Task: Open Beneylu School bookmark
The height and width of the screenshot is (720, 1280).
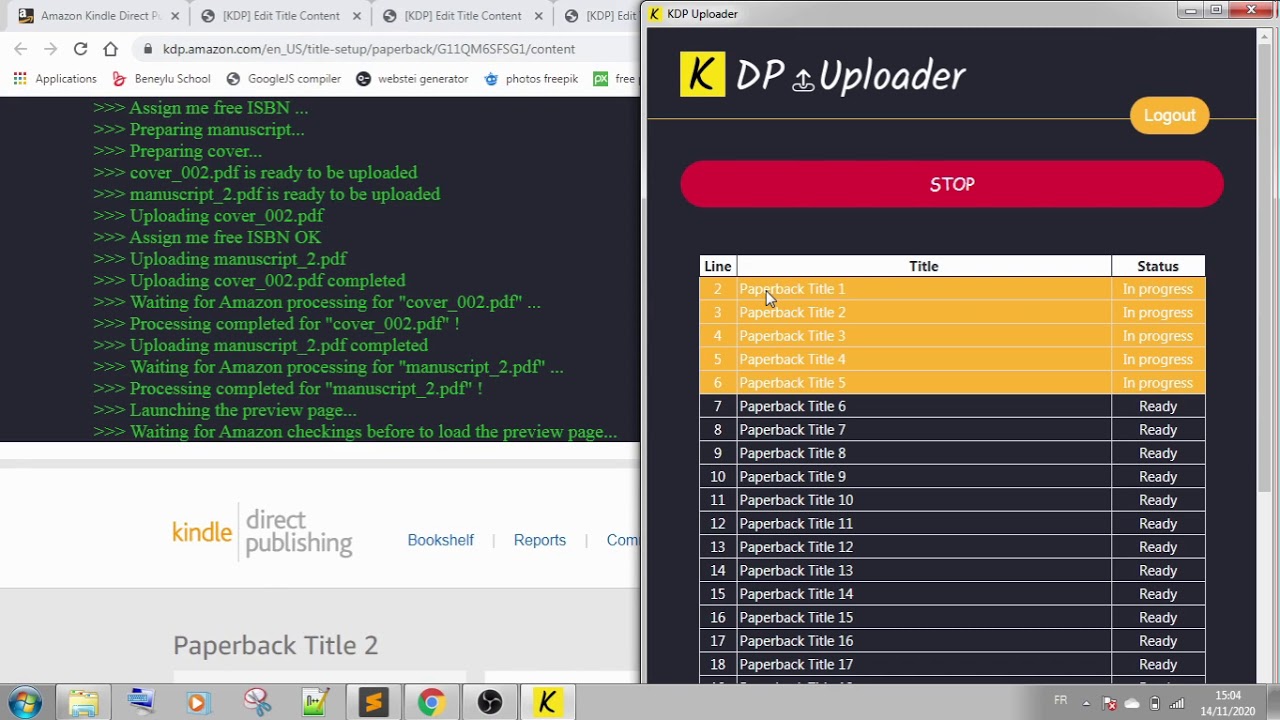Action: (x=161, y=78)
